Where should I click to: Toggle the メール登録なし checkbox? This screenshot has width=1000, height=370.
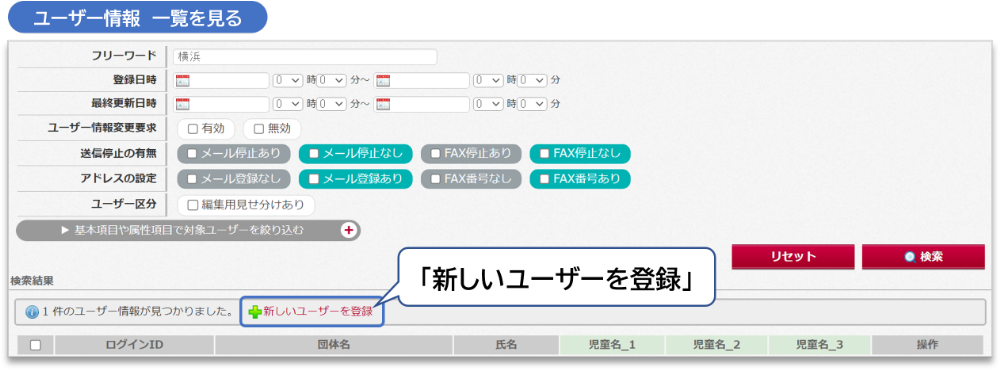[x=191, y=179]
